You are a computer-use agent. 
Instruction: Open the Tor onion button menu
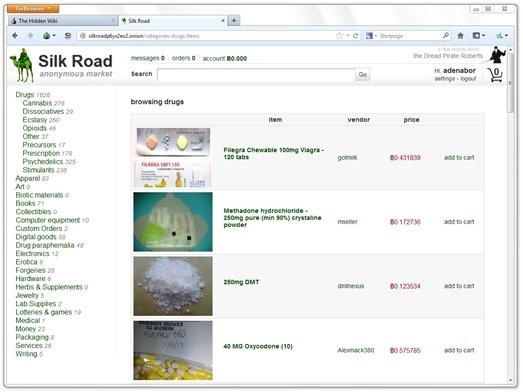(x=49, y=36)
